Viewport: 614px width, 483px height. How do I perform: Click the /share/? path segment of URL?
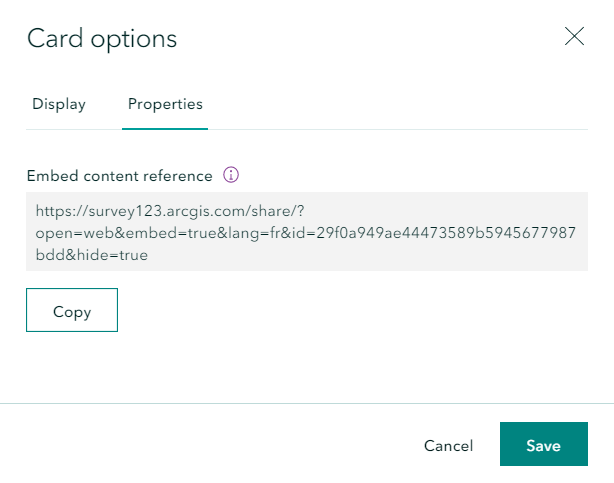(281, 211)
